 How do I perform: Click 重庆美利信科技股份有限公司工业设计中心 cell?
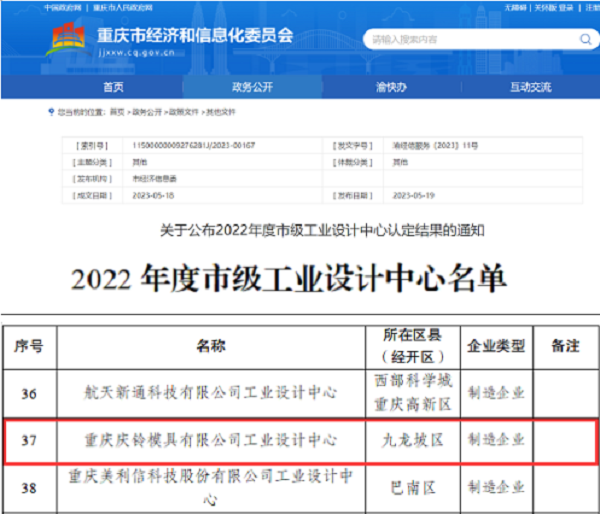click(x=210, y=488)
